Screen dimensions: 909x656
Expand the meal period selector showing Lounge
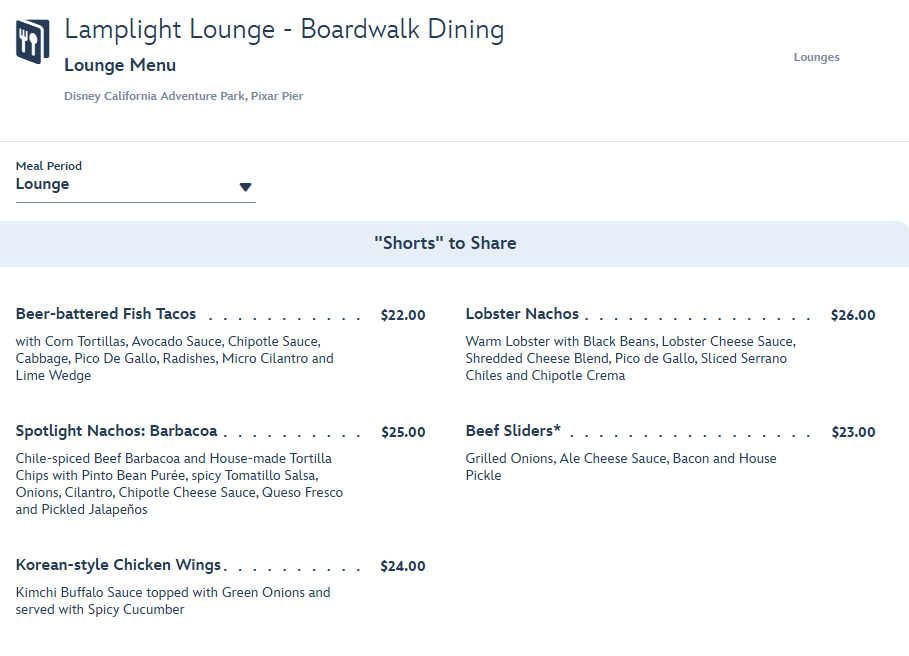(x=135, y=184)
